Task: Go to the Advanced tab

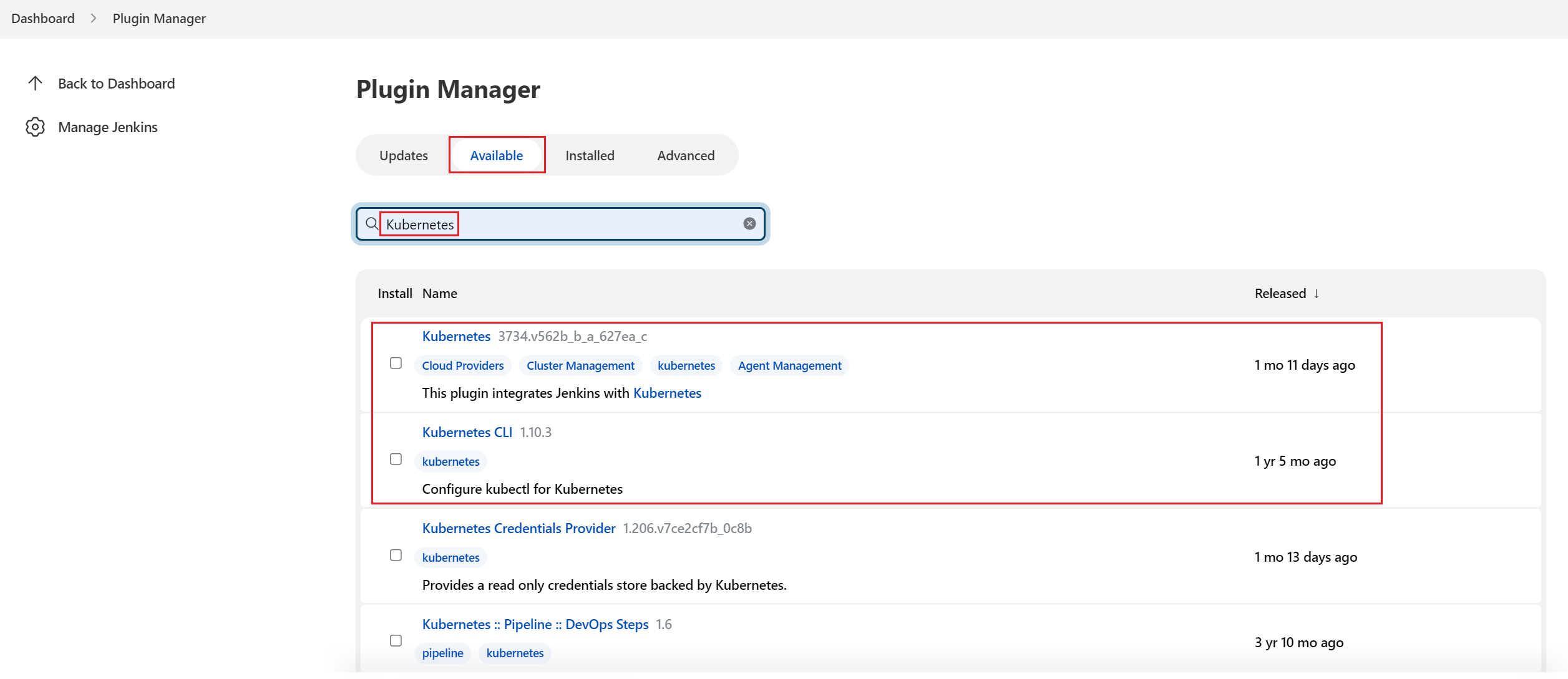Action: click(x=685, y=156)
